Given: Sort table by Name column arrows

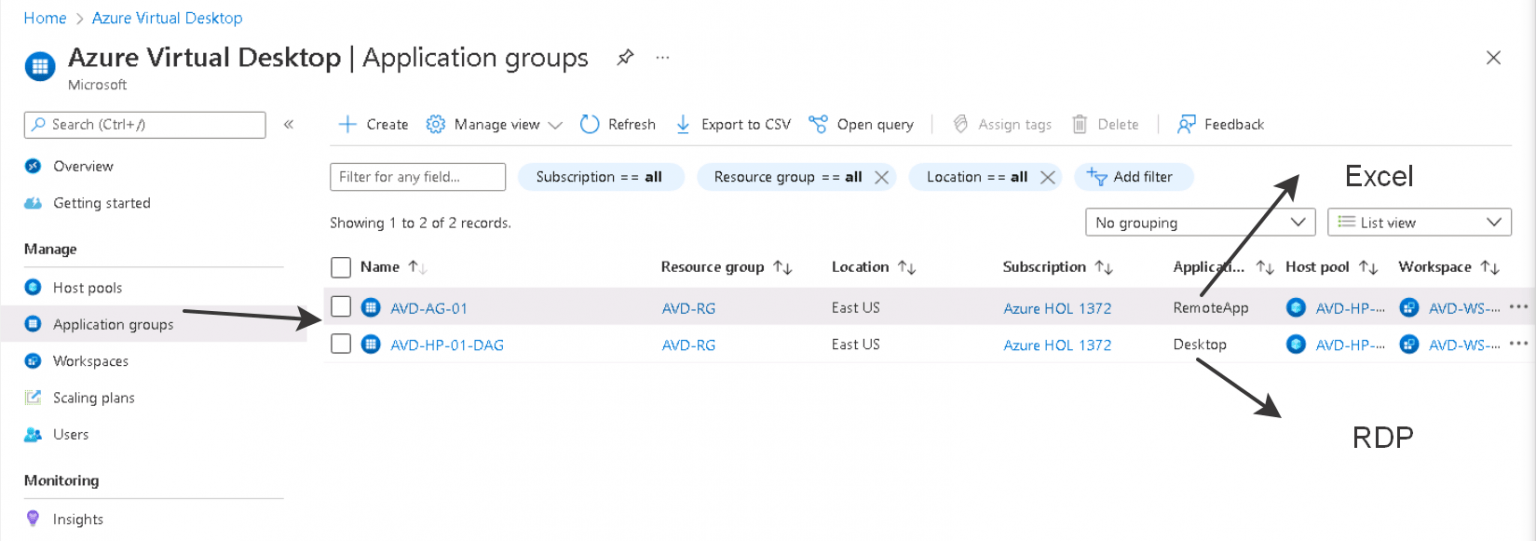Looking at the screenshot, I should (x=418, y=267).
